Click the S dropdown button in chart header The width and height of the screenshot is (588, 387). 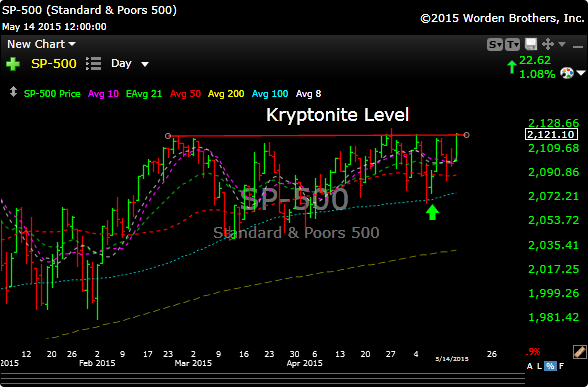[x=495, y=45]
